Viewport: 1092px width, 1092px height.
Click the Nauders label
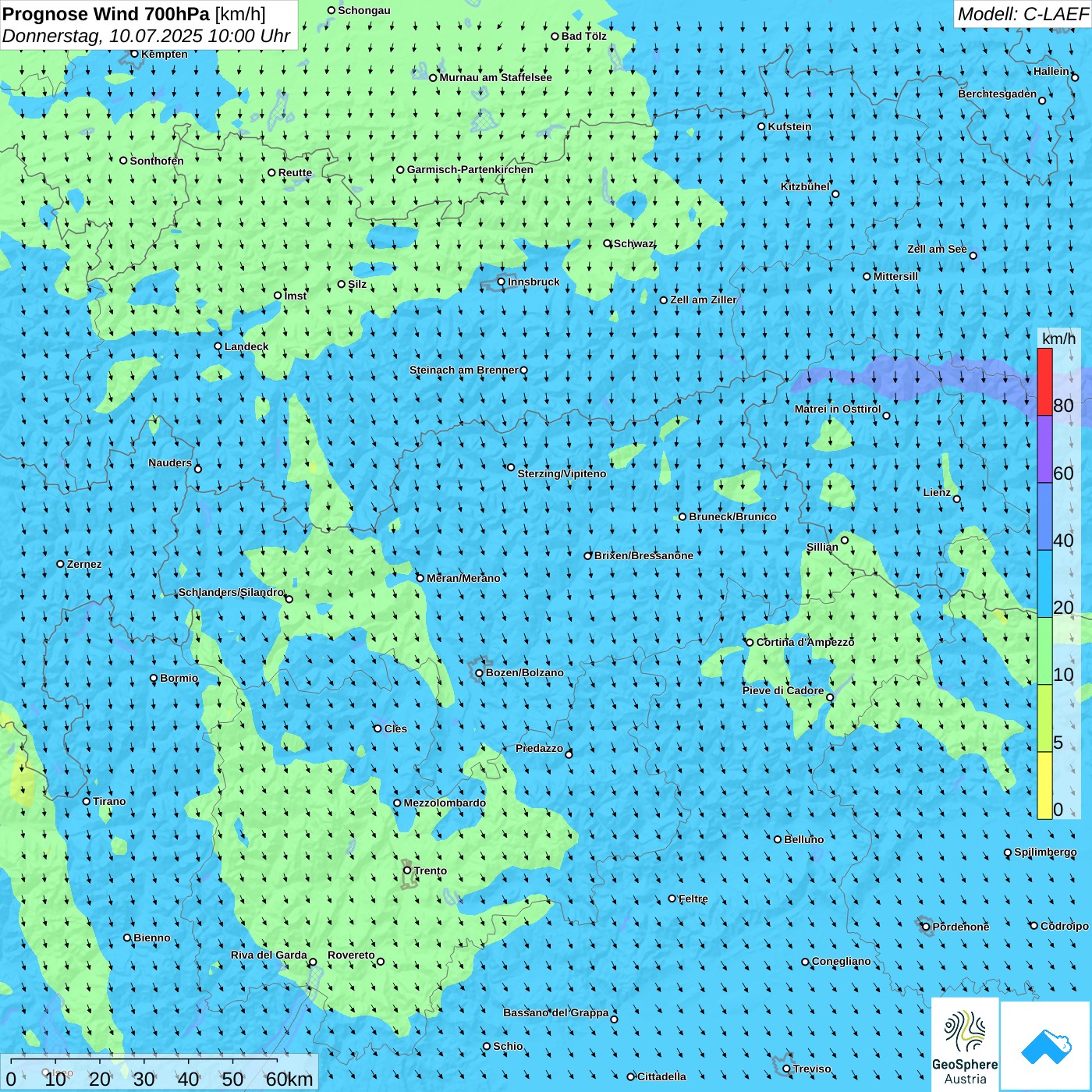(170, 463)
